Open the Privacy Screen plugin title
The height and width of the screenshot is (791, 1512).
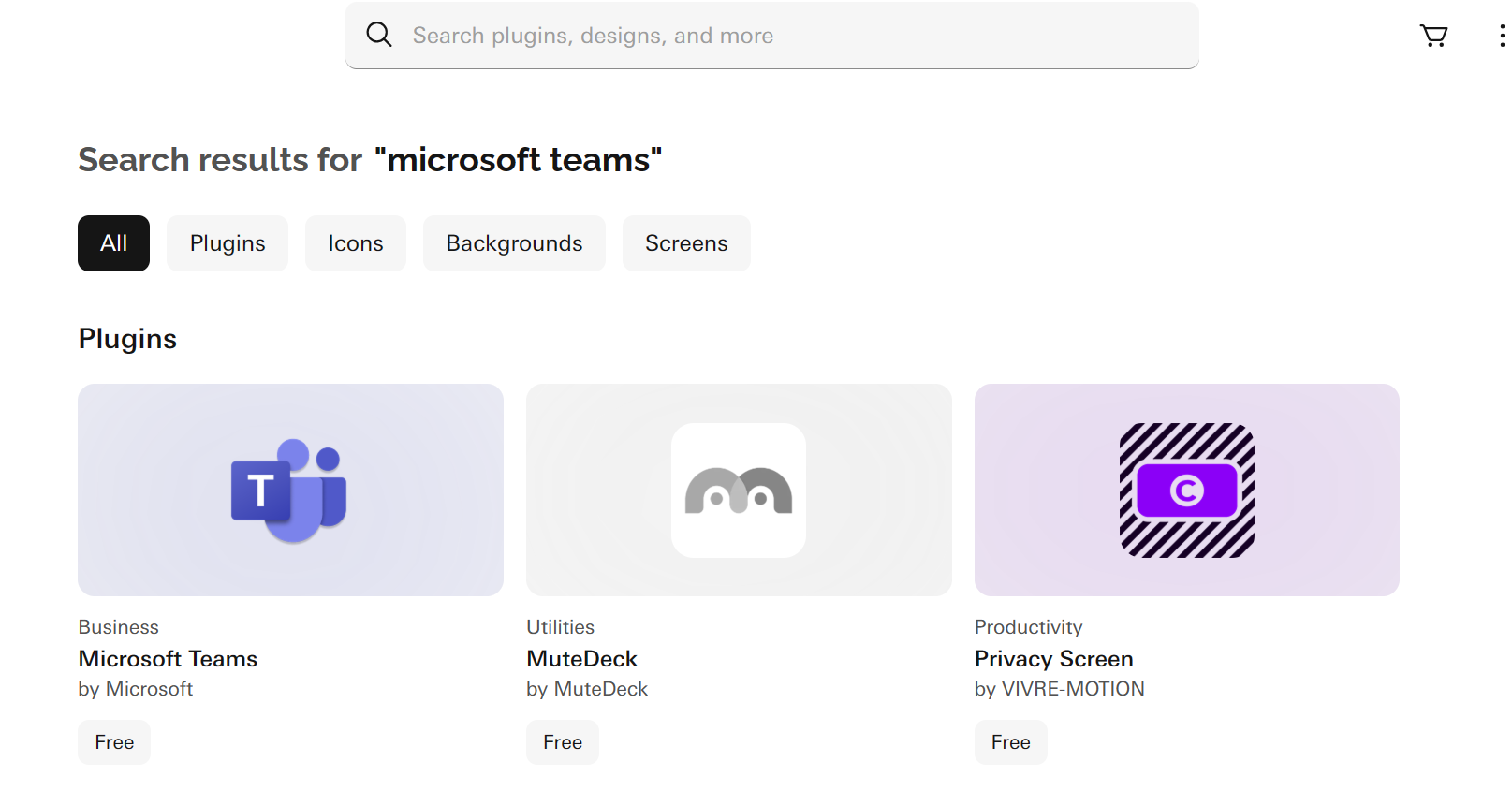pos(1053,659)
